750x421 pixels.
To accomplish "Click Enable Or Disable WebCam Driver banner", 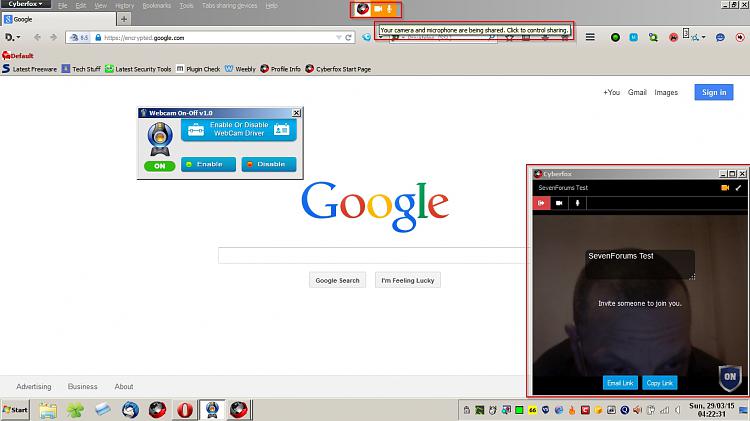I will pyautogui.click(x=239, y=130).
